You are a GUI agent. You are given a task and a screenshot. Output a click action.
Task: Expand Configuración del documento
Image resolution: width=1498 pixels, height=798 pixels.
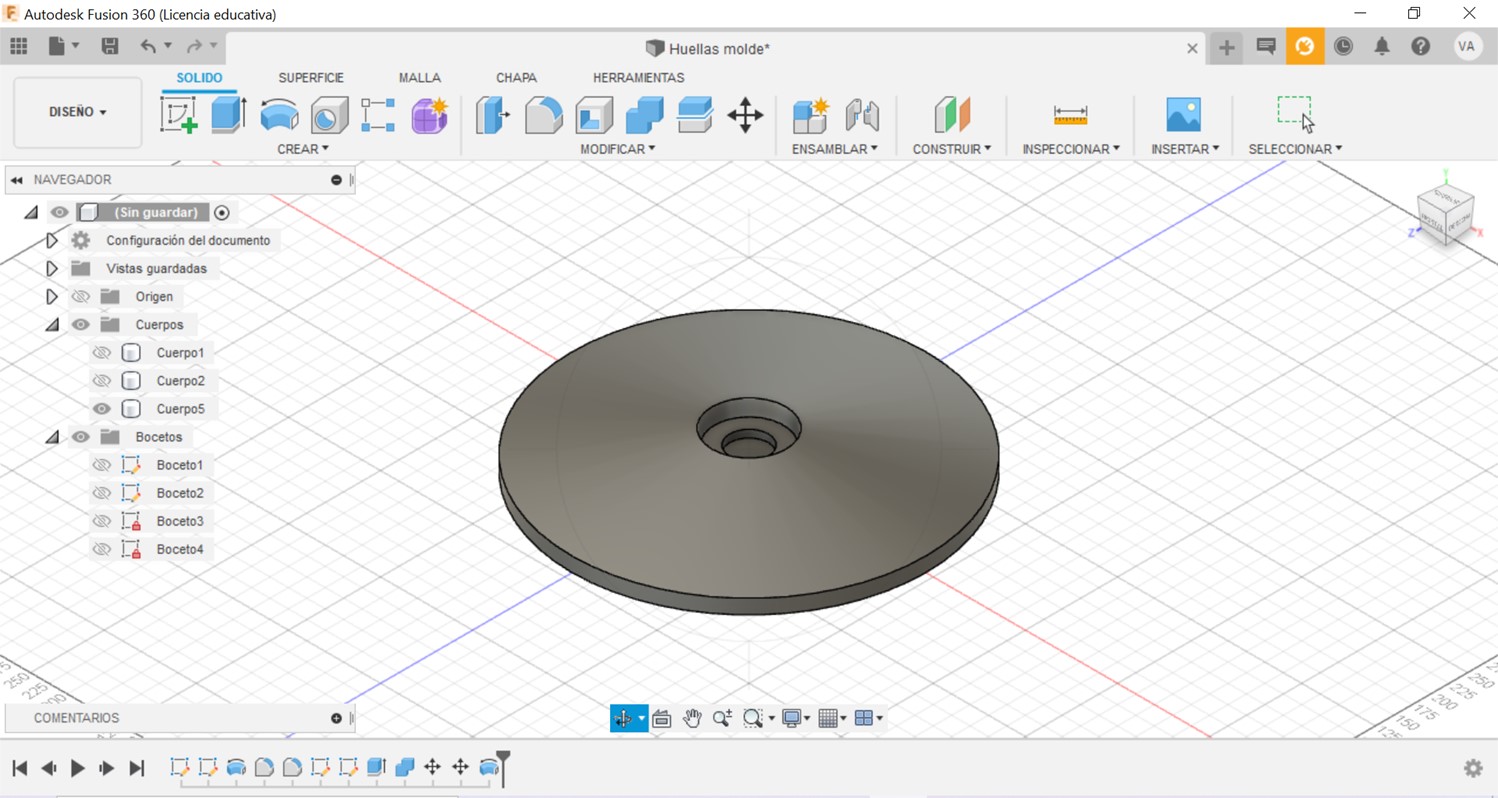pyautogui.click(x=52, y=240)
